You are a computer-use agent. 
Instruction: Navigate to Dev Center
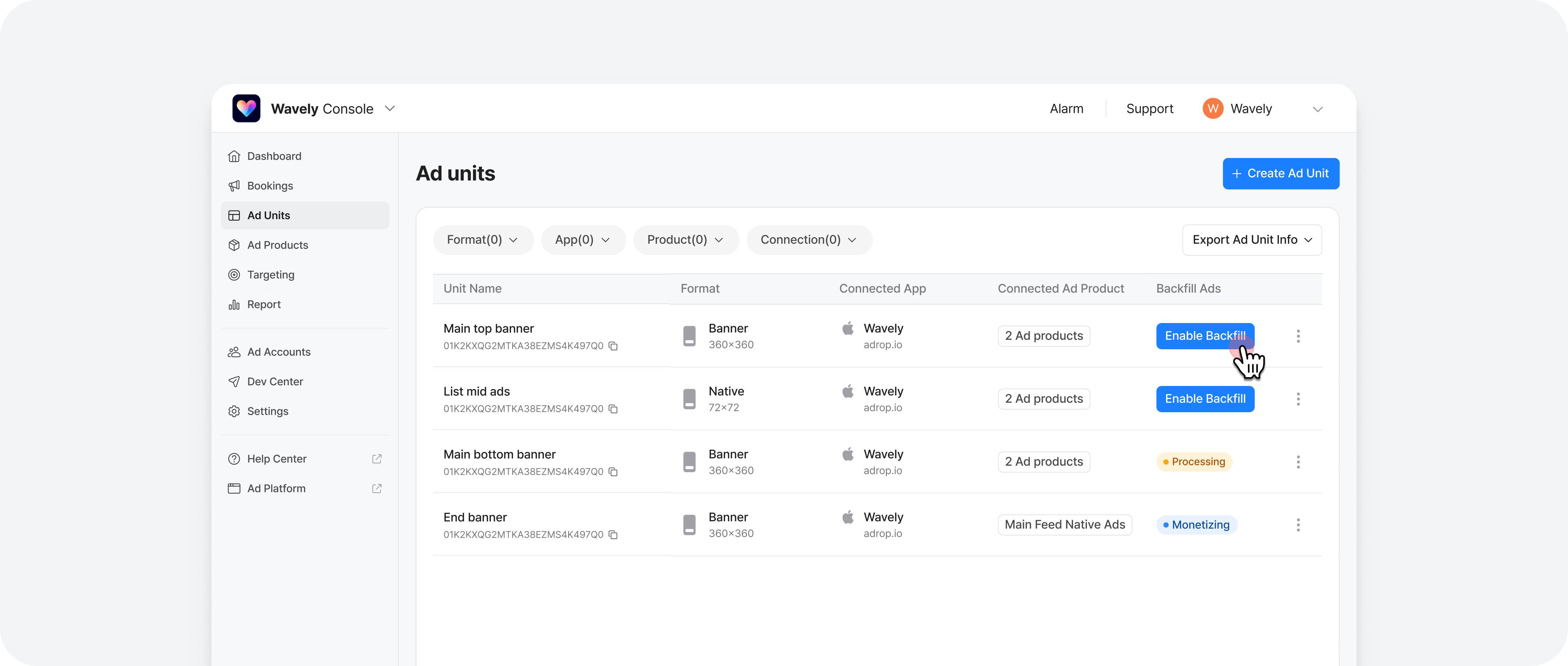point(275,381)
